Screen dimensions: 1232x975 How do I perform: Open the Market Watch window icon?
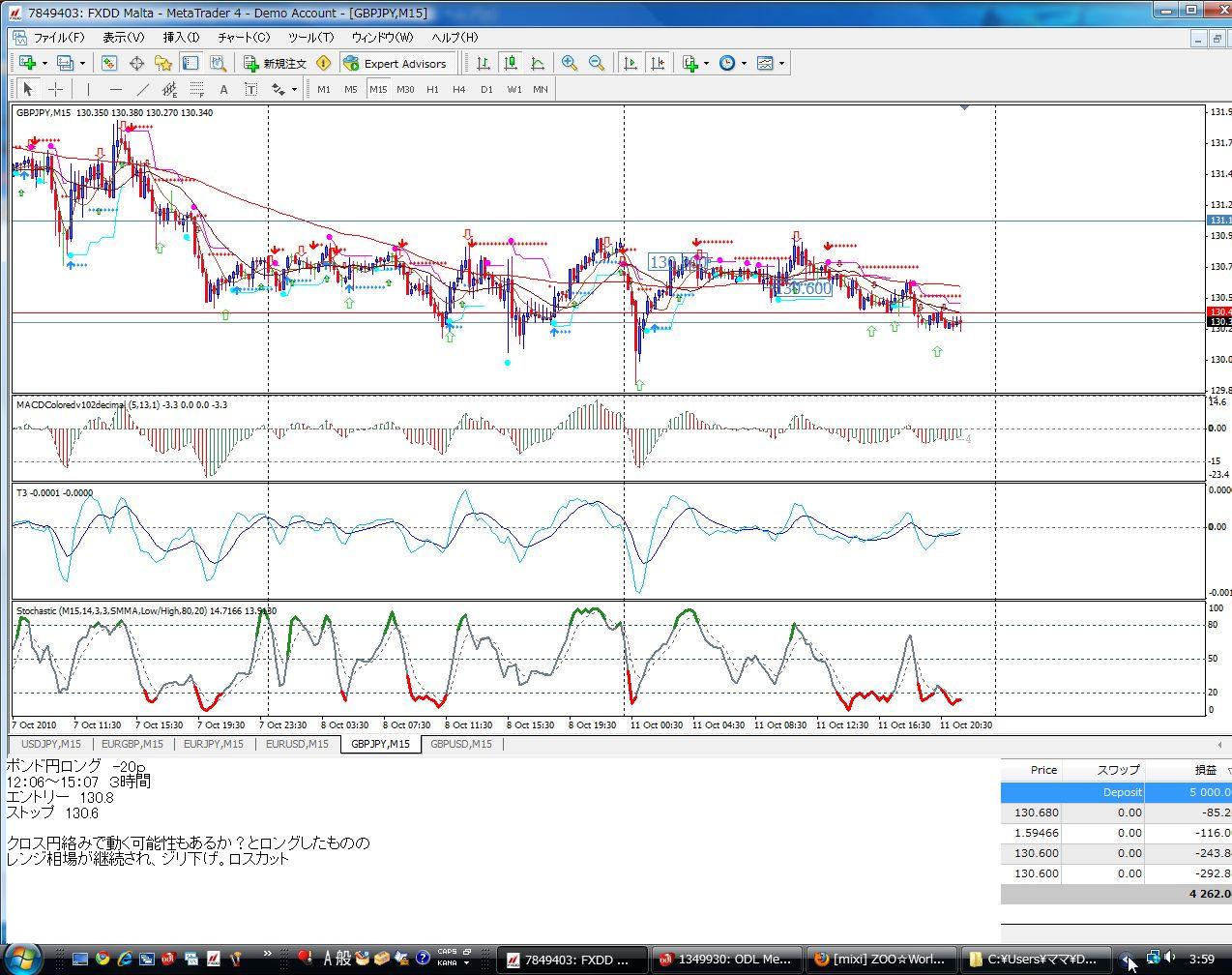point(109,63)
